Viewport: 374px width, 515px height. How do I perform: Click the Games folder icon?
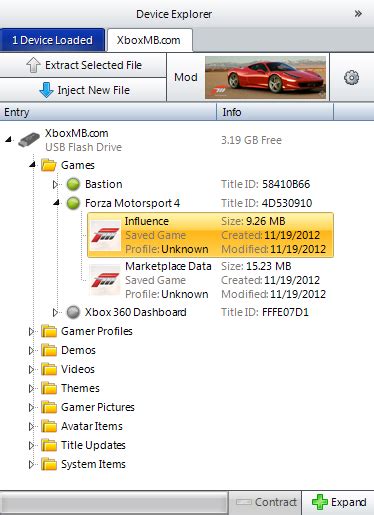49,165
